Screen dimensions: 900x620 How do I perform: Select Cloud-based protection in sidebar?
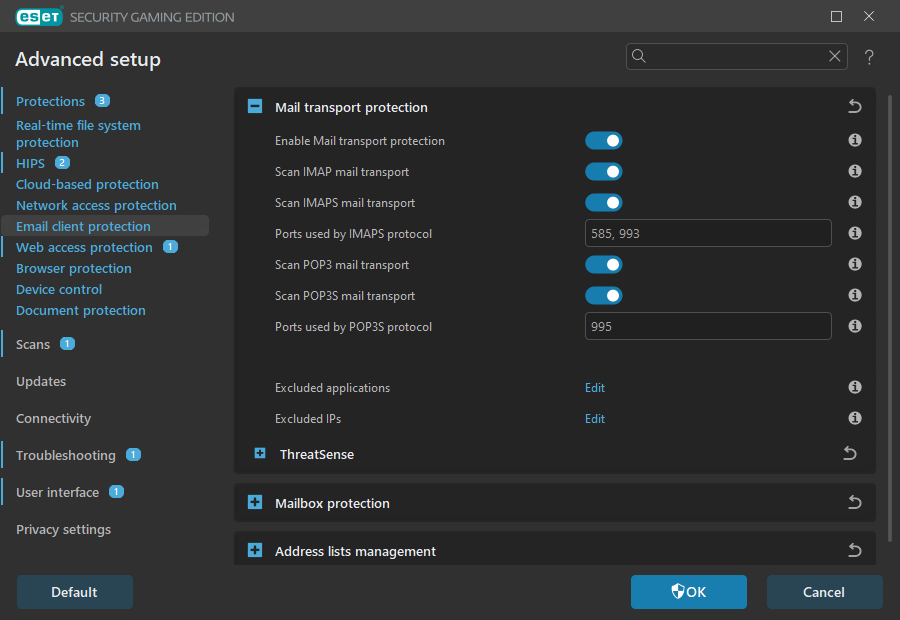pos(87,184)
